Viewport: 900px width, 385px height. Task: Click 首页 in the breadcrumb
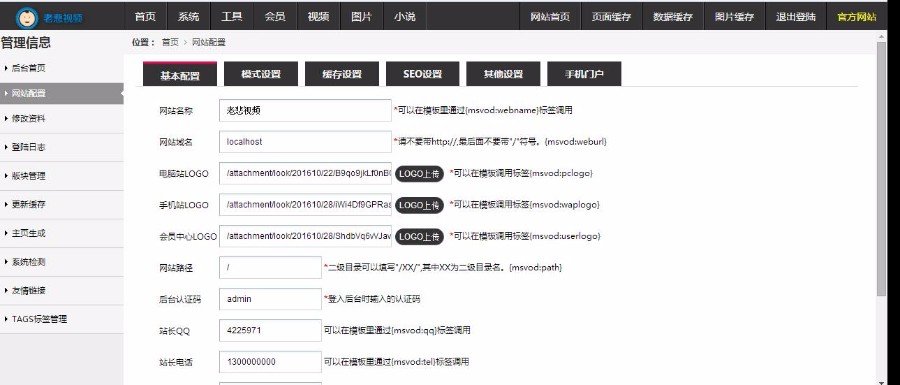click(x=170, y=42)
